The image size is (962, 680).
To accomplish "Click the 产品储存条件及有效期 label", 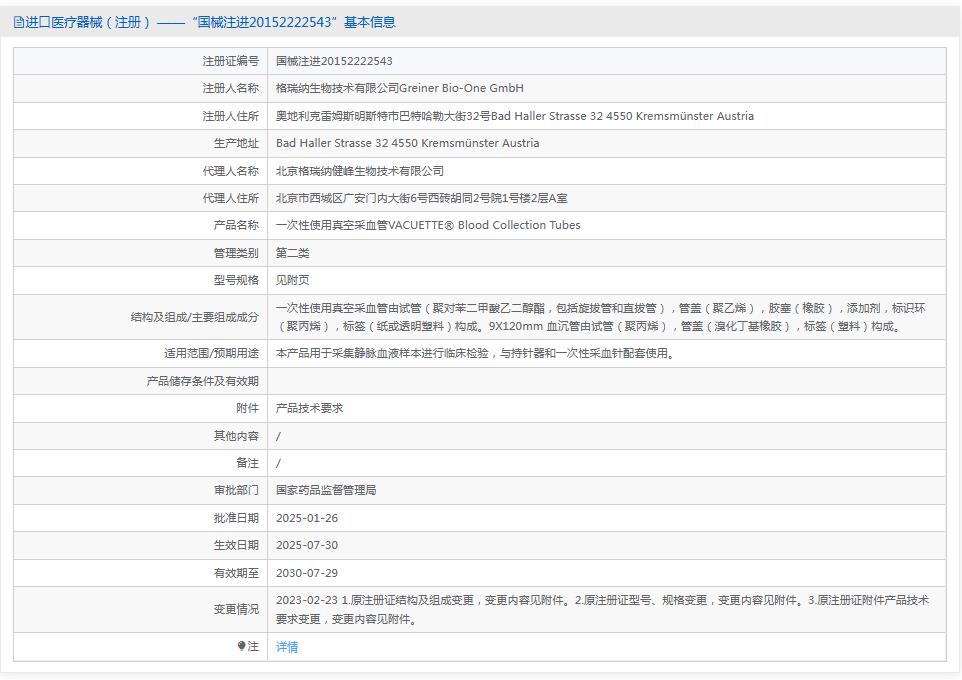I will pyautogui.click(x=202, y=381).
